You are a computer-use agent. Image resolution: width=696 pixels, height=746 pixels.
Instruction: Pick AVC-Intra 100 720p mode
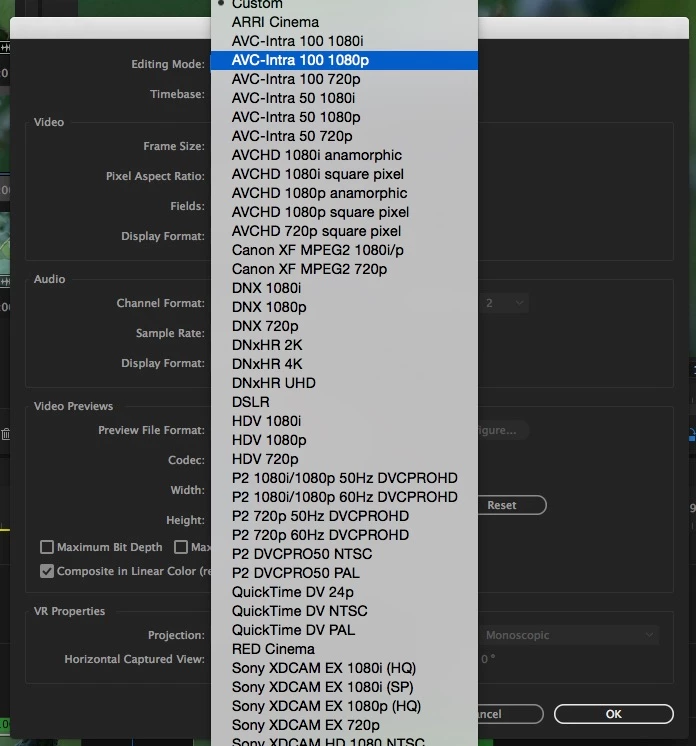point(344,79)
